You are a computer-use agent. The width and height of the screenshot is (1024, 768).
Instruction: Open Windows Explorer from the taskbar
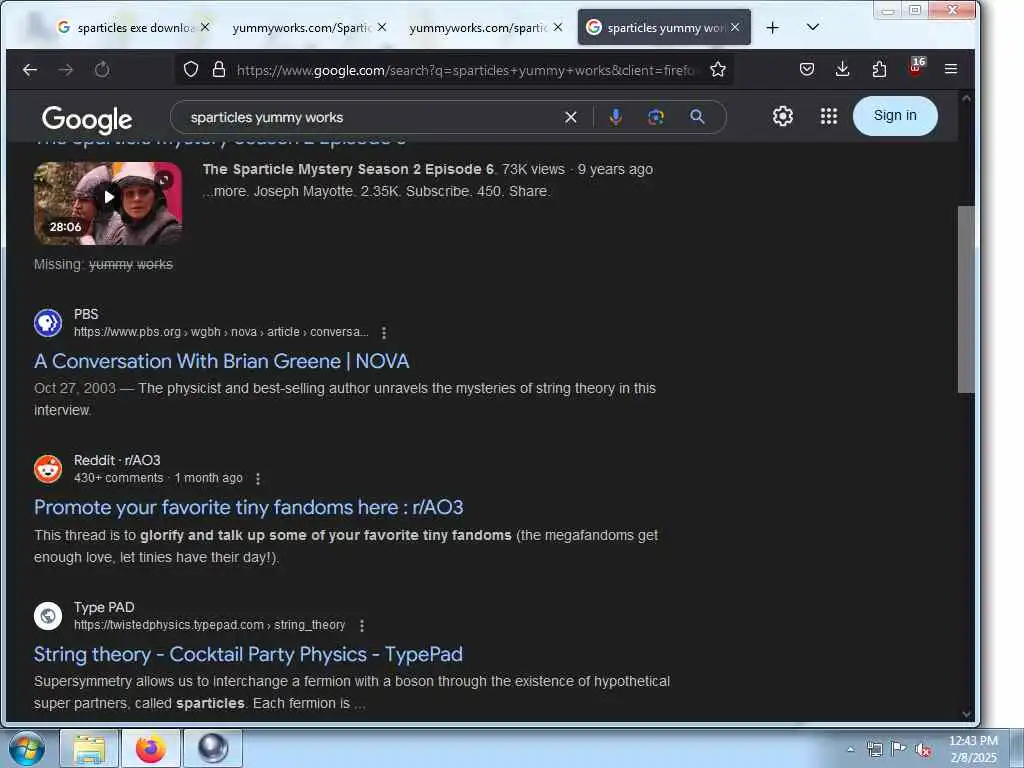(89, 749)
